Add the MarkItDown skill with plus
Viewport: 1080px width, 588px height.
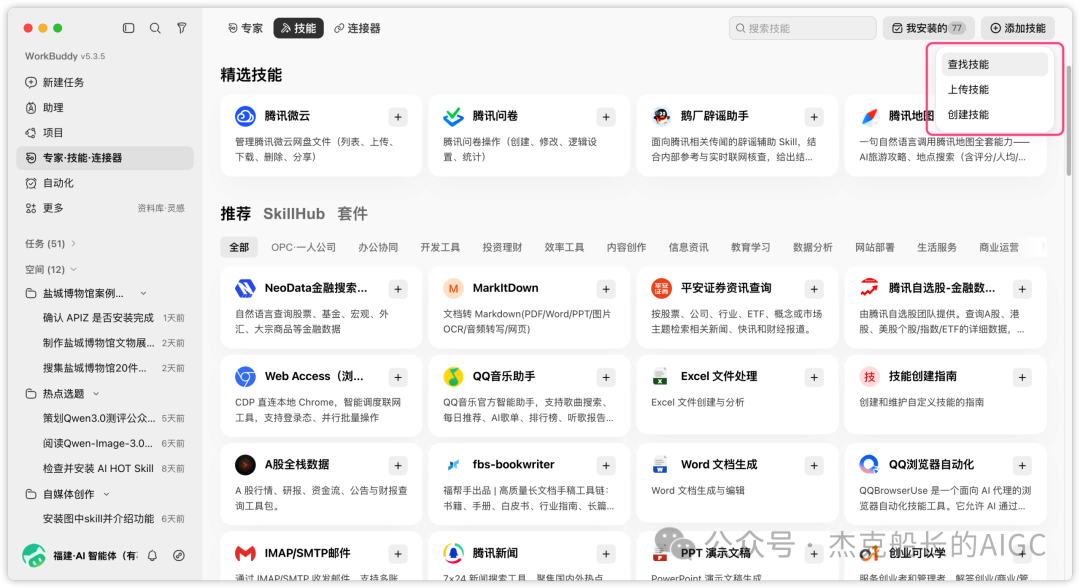(x=605, y=289)
